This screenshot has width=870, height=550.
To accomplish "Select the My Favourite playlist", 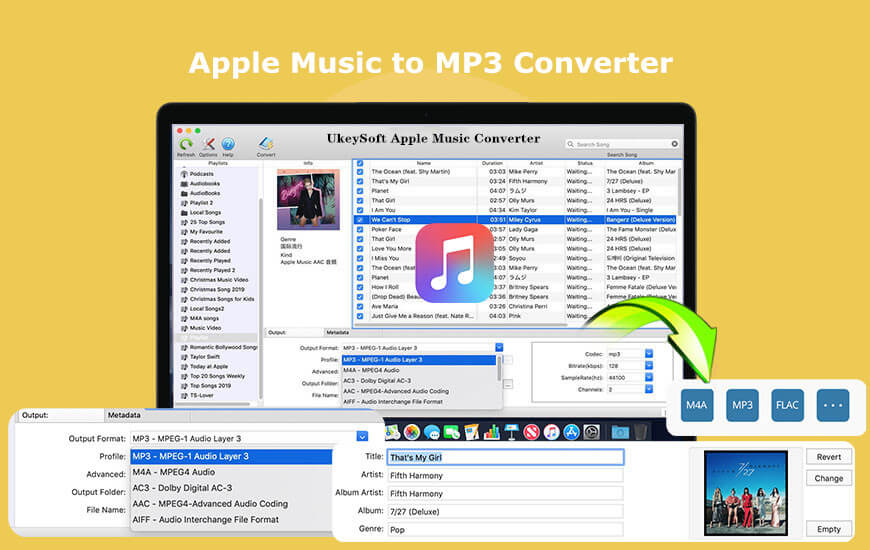I will (202, 231).
